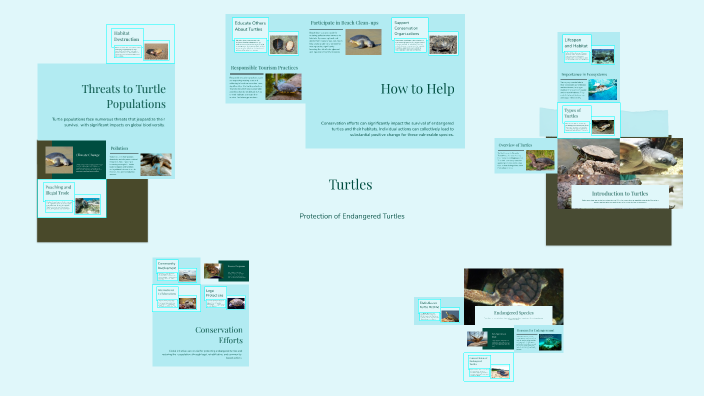Open the Community Involvement subtopic
The image size is (704, 396).
pyautogui.click(x=167, y=265)
